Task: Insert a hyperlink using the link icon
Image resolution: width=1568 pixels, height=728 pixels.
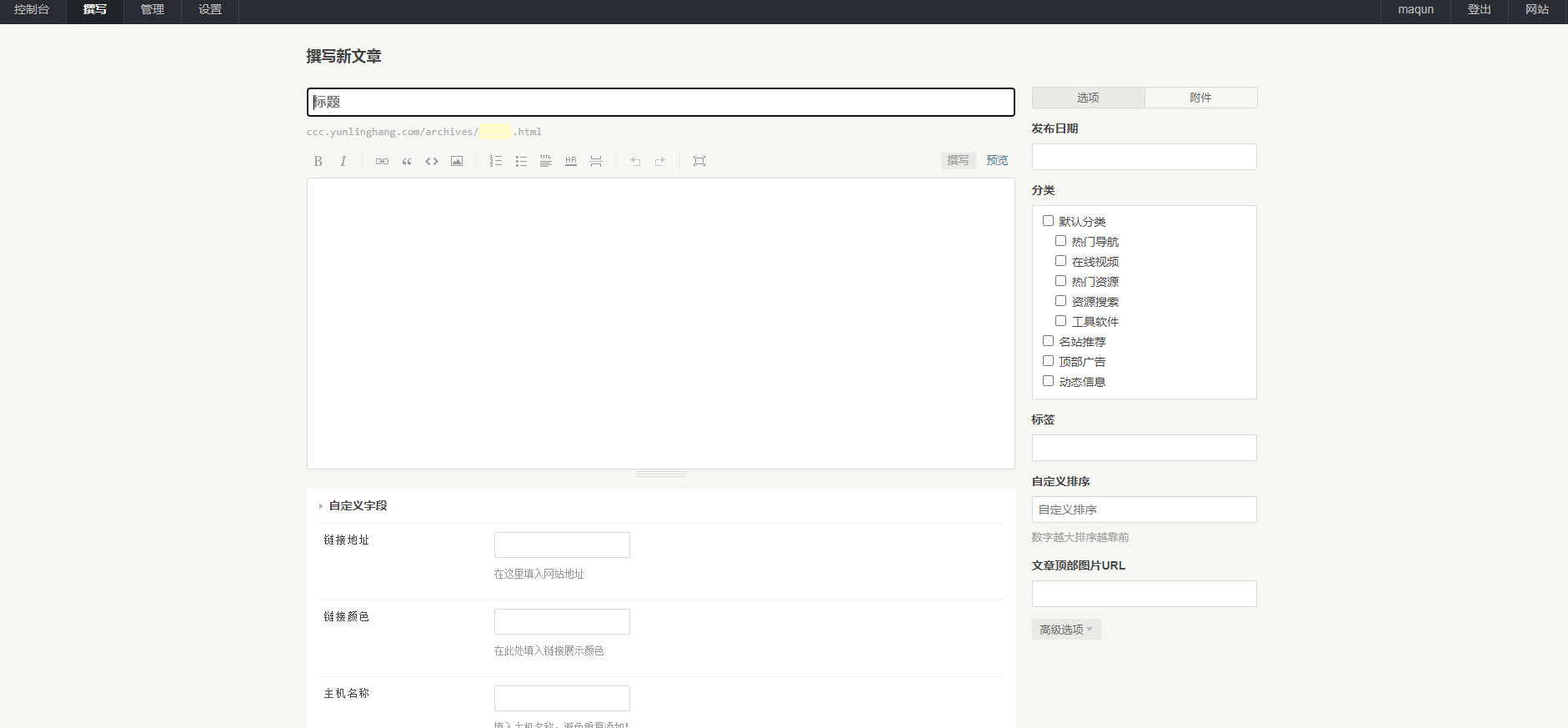Action: pos(382,161)
